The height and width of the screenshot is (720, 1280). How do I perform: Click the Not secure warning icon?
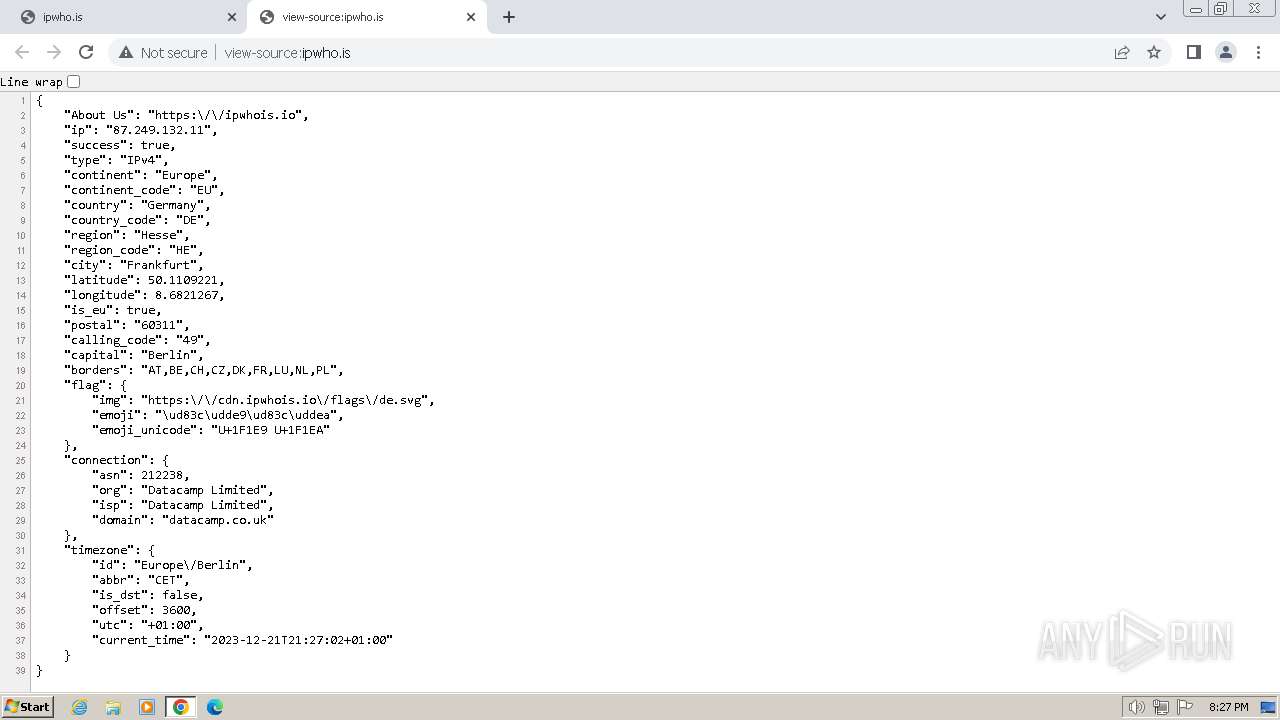(126, 52)
